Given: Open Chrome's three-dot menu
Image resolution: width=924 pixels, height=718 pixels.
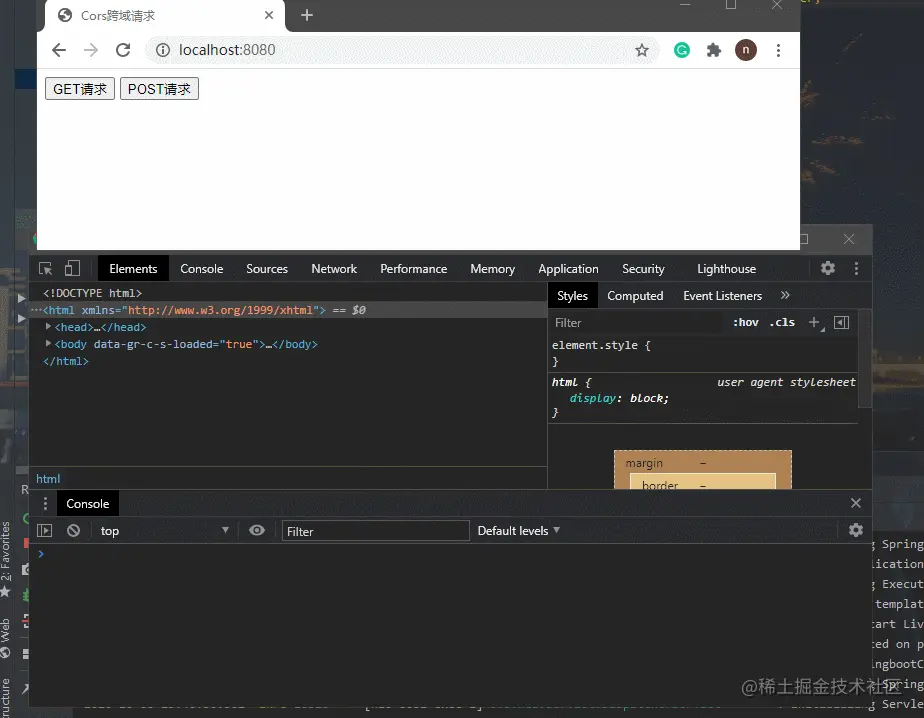Looking at the screenshot, I should (x=778, y=50).
